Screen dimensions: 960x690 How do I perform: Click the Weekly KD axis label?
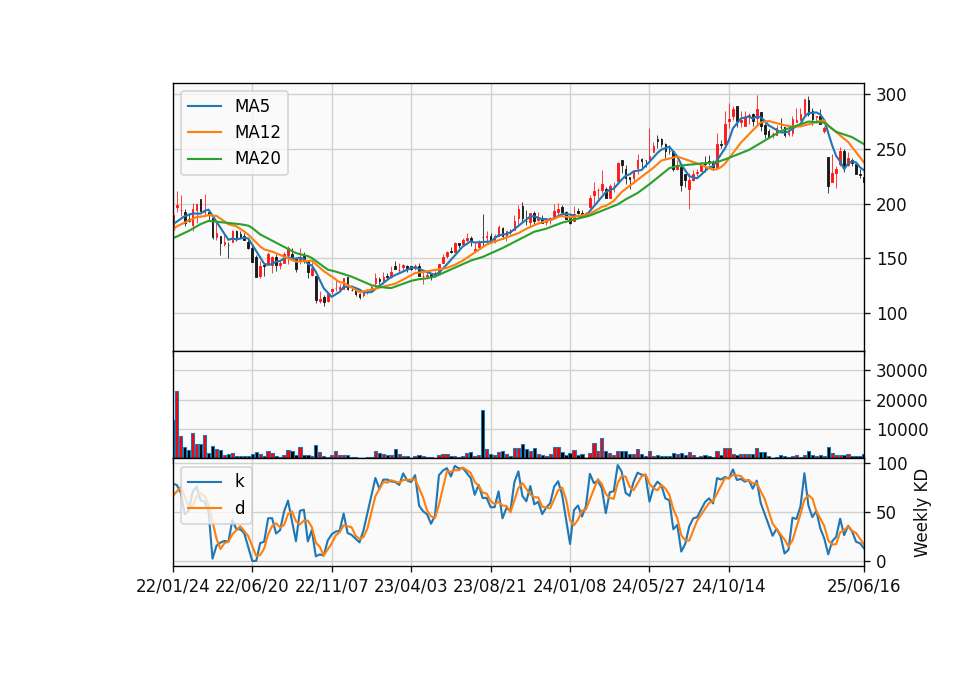click(x=921, y=514)
